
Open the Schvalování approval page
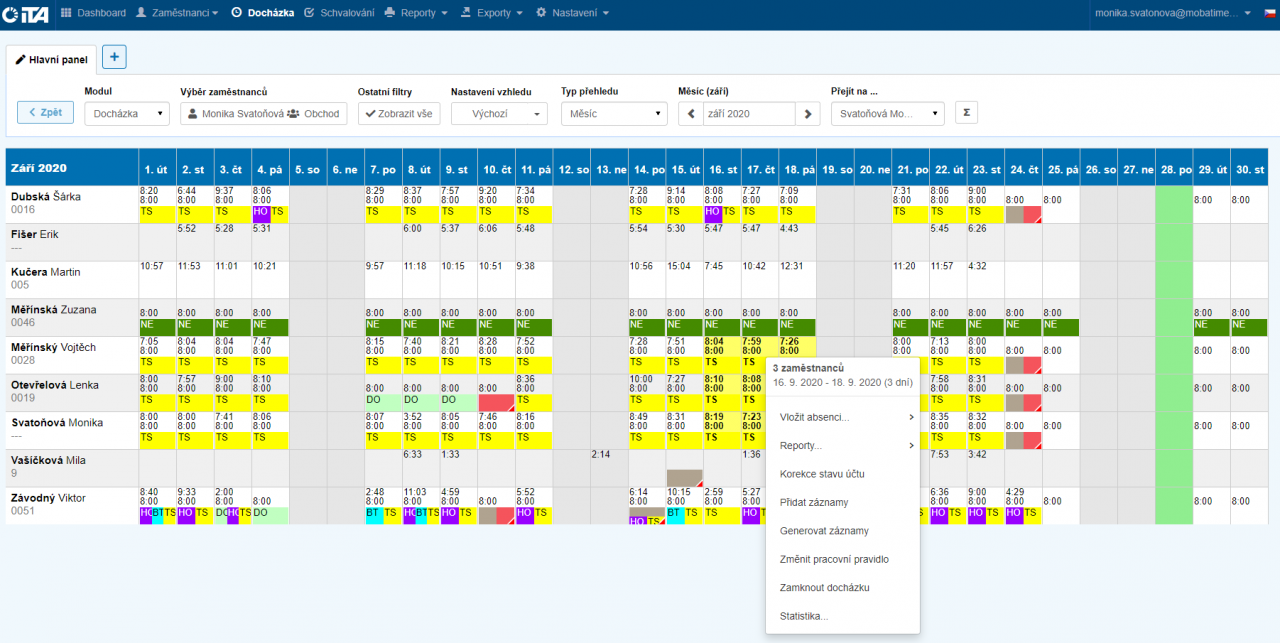point(339,13)
